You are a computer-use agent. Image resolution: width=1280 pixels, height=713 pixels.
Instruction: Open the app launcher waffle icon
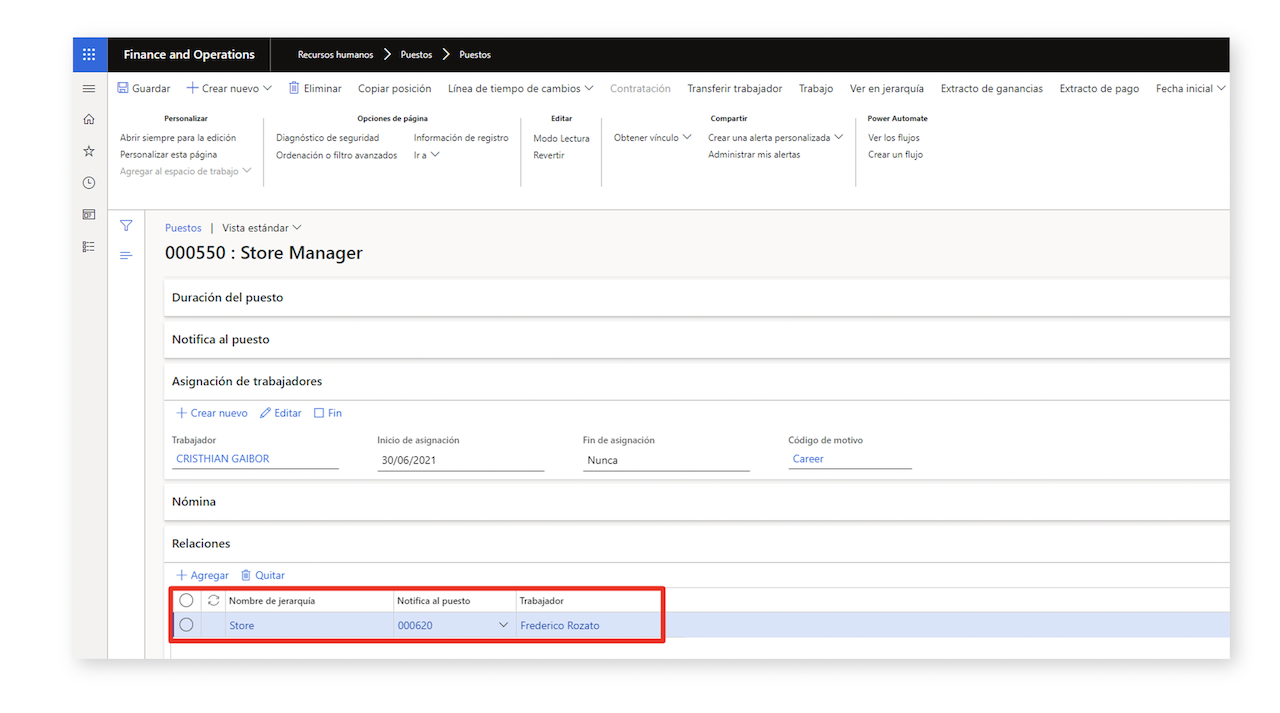89,55
